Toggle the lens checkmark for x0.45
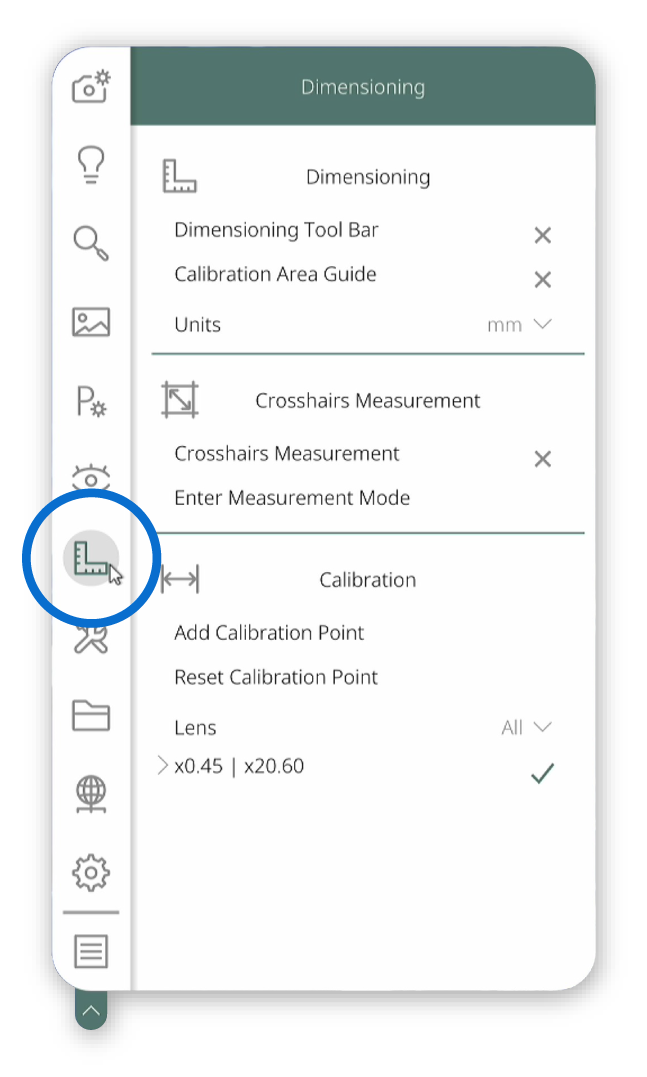The width and height of the screenshot is (647, 1077). tap(542, 773)
